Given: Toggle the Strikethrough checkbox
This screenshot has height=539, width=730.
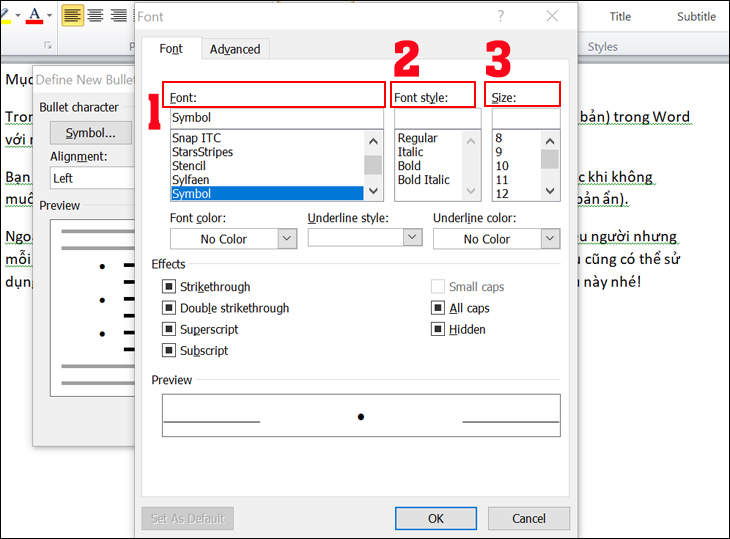Looking at the screenshot, I should click(169, 286).
